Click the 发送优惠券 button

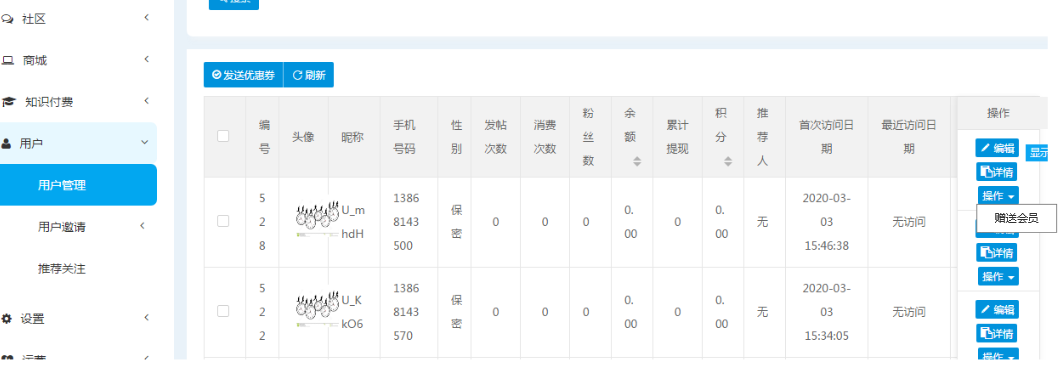click(x=244, y=75)
